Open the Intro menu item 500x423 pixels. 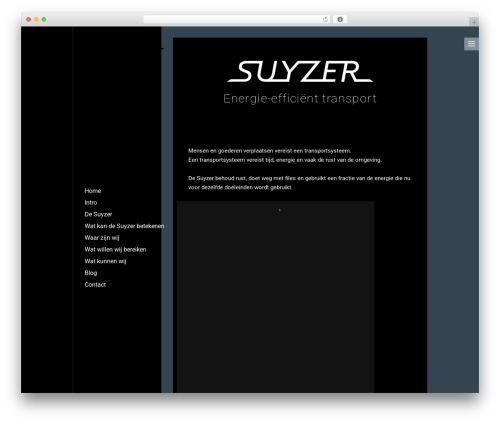pos(91,202)
